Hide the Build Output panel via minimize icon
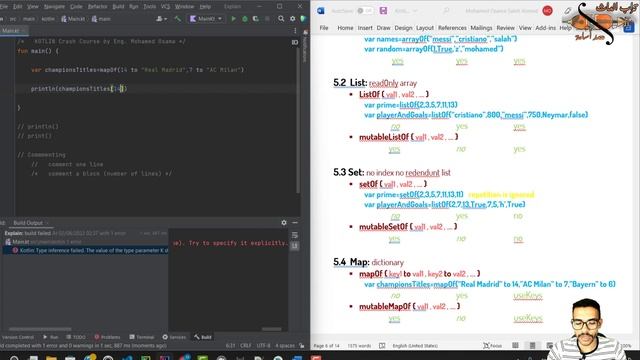This screenshot has width=640, height=360. pyautogui.click(x=295, y=222)
